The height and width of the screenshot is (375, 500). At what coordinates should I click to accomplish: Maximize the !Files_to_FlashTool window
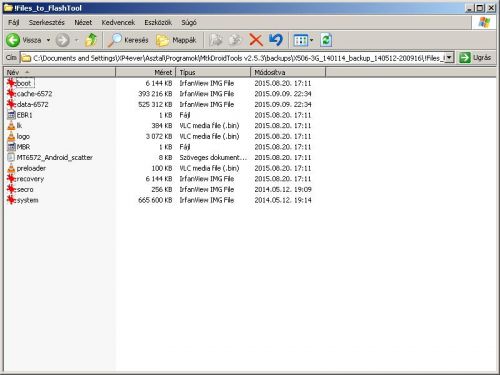tap(480, 8)
